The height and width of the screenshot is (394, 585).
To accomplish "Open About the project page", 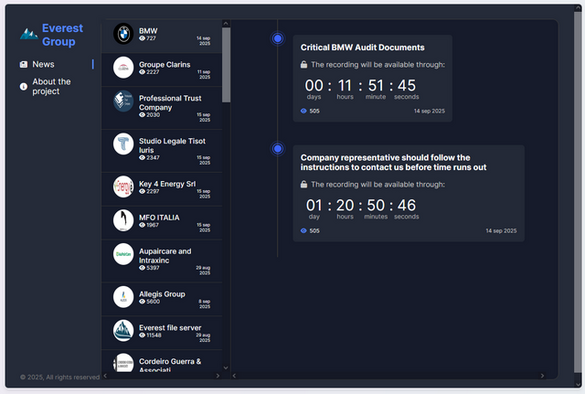I will tap(51, 87).
